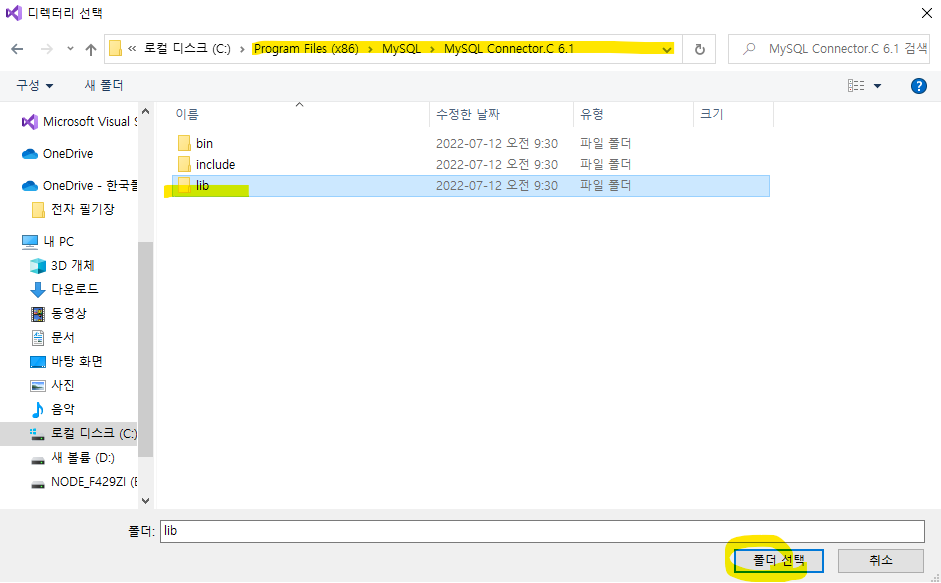Go up one folder level
The width and height of the screenshot is (941, 583).
(x=91, y=49)
